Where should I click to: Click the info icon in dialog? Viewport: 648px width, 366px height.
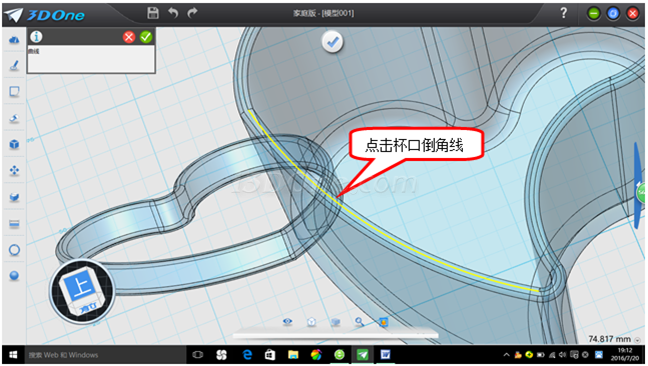pyautogui.click(x=36, y=37)
